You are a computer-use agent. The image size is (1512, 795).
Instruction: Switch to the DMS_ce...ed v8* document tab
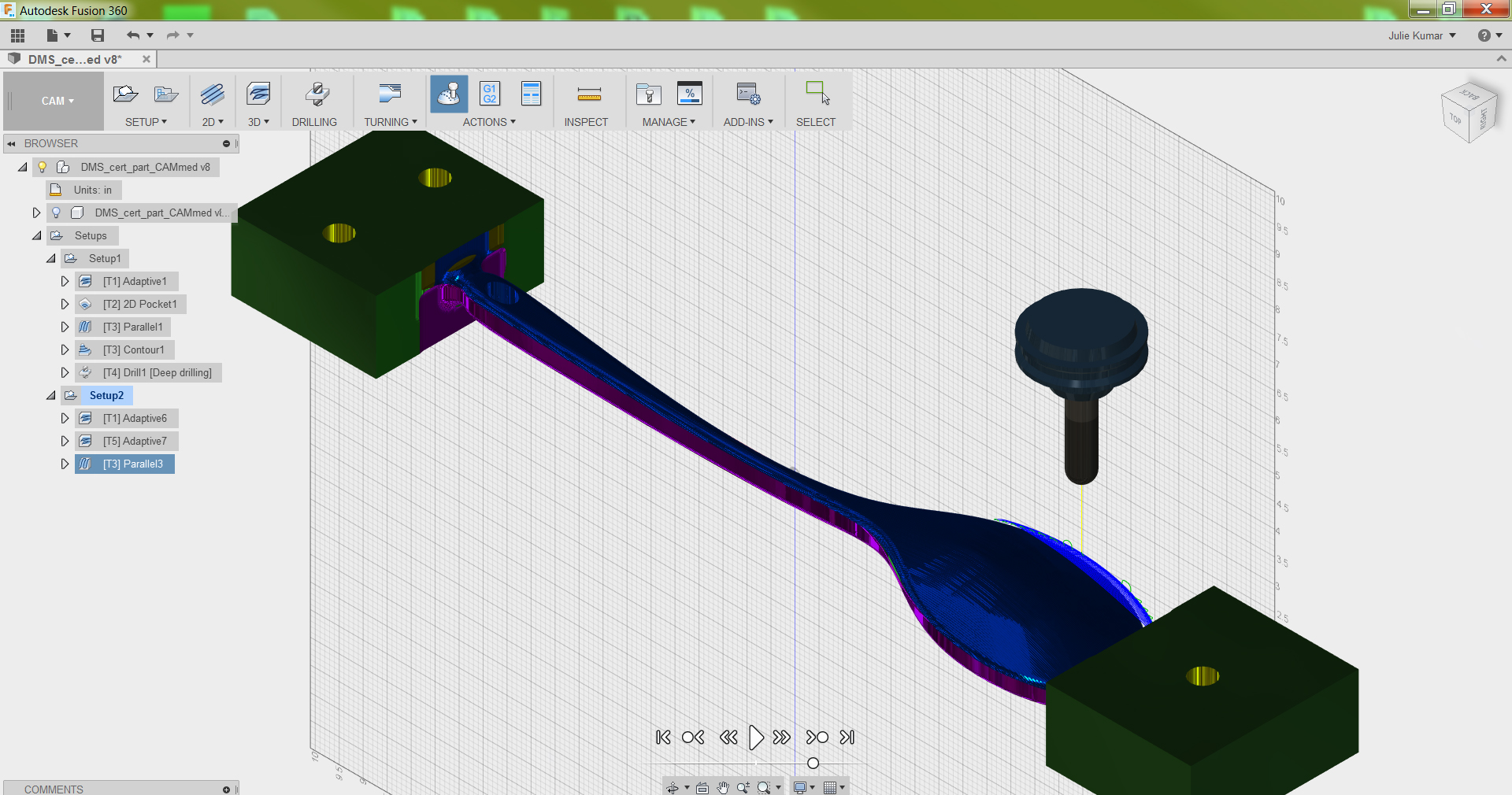click(76, 59)
